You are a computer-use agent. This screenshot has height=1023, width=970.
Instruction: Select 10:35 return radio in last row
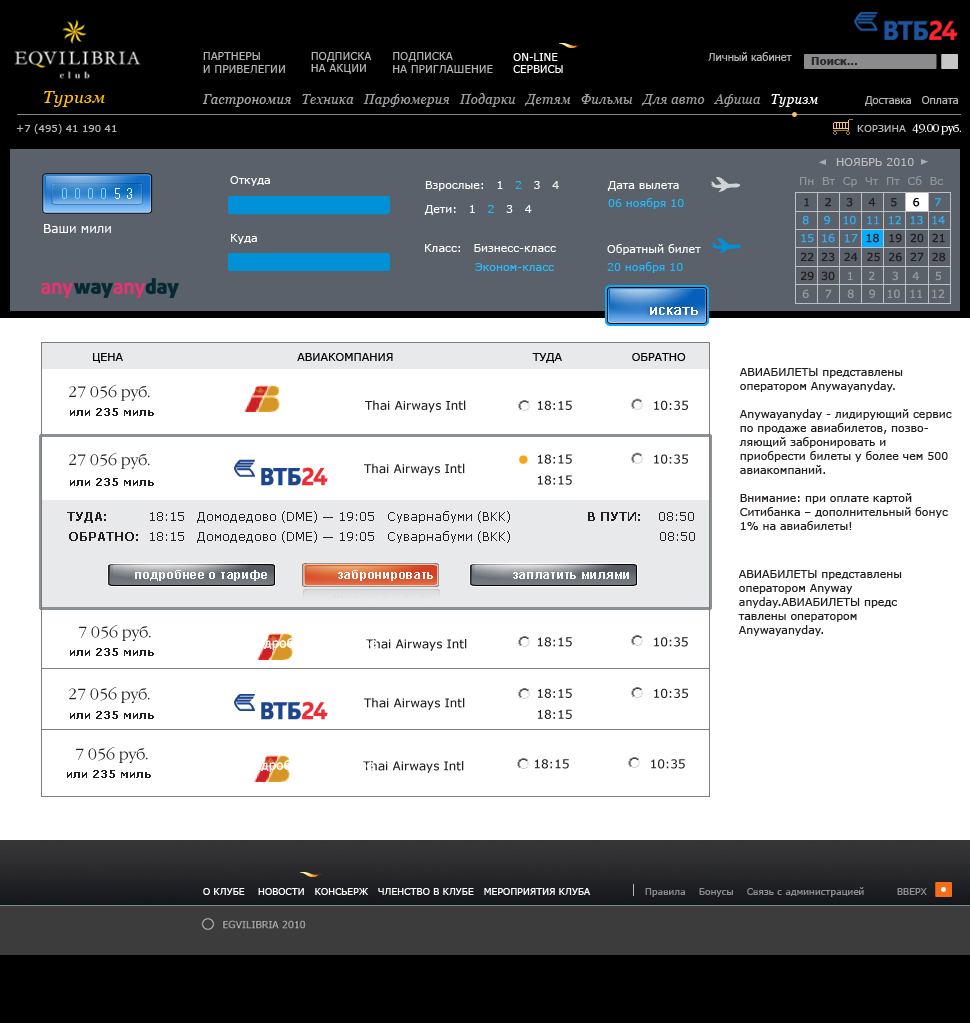634,763
